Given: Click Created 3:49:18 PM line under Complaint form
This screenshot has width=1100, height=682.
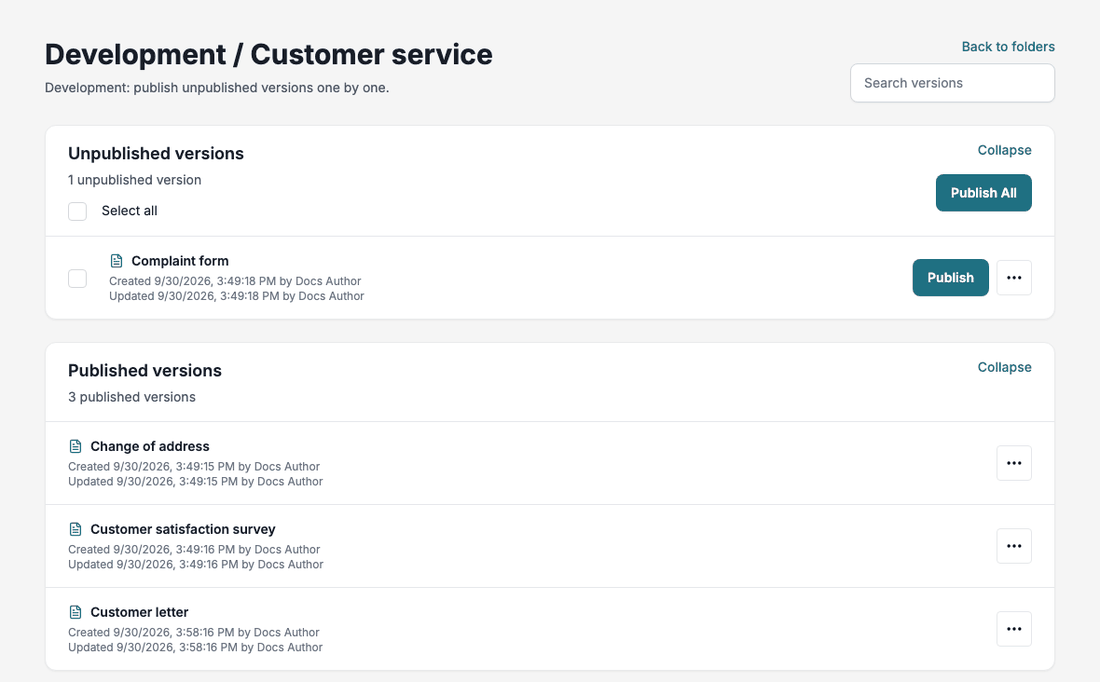Looking at the screenshot, I should pos(235,281).
